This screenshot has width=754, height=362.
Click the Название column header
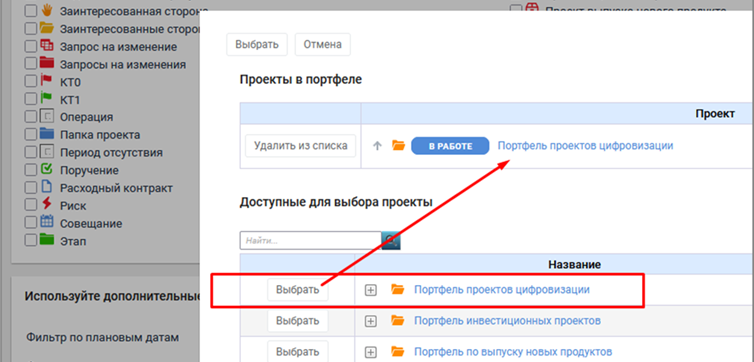(x=574, y=264)
